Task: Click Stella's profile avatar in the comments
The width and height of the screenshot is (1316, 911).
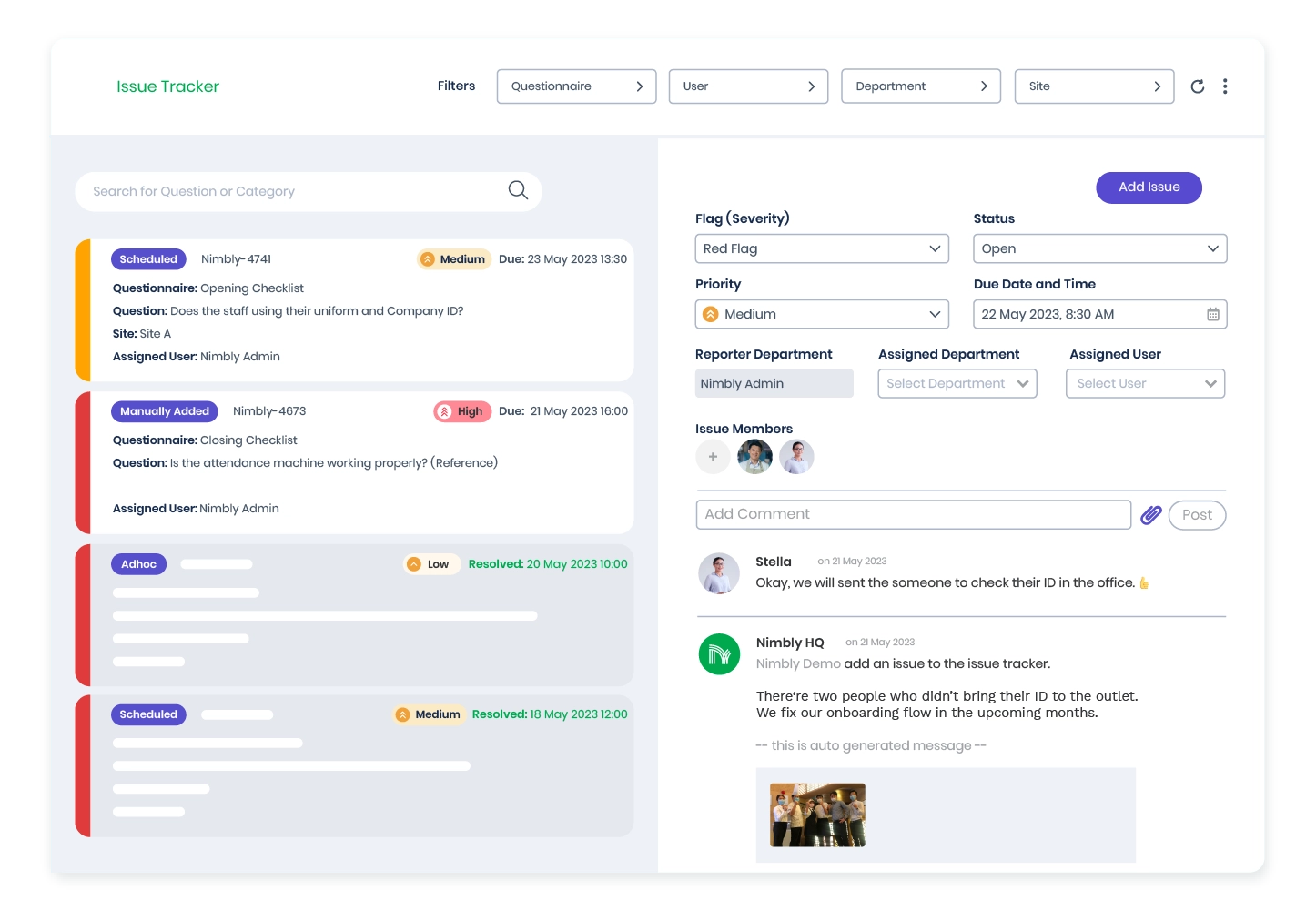Action: (x=719, y=573)
